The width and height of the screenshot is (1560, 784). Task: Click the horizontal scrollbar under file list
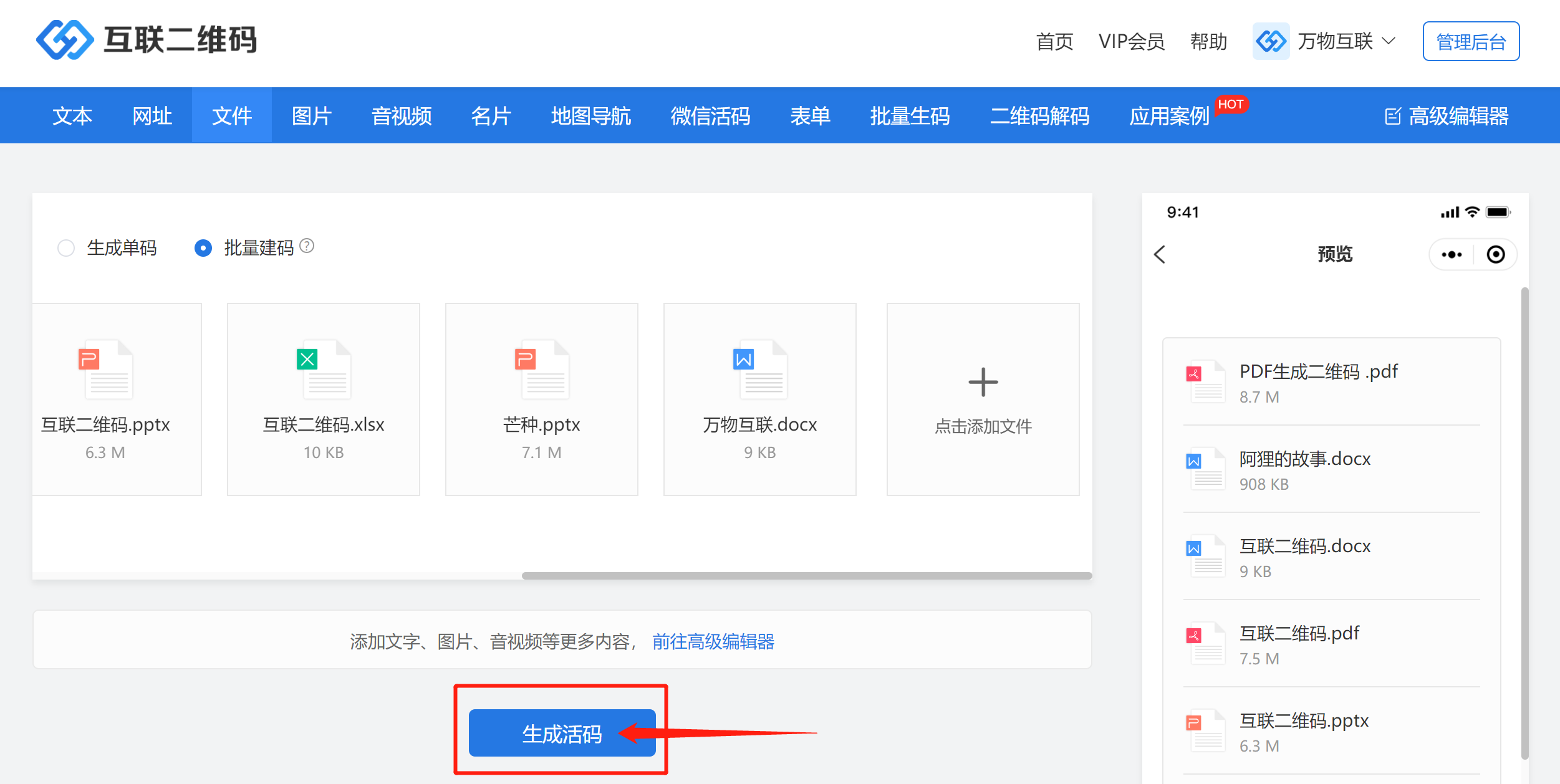coord(806,575)
